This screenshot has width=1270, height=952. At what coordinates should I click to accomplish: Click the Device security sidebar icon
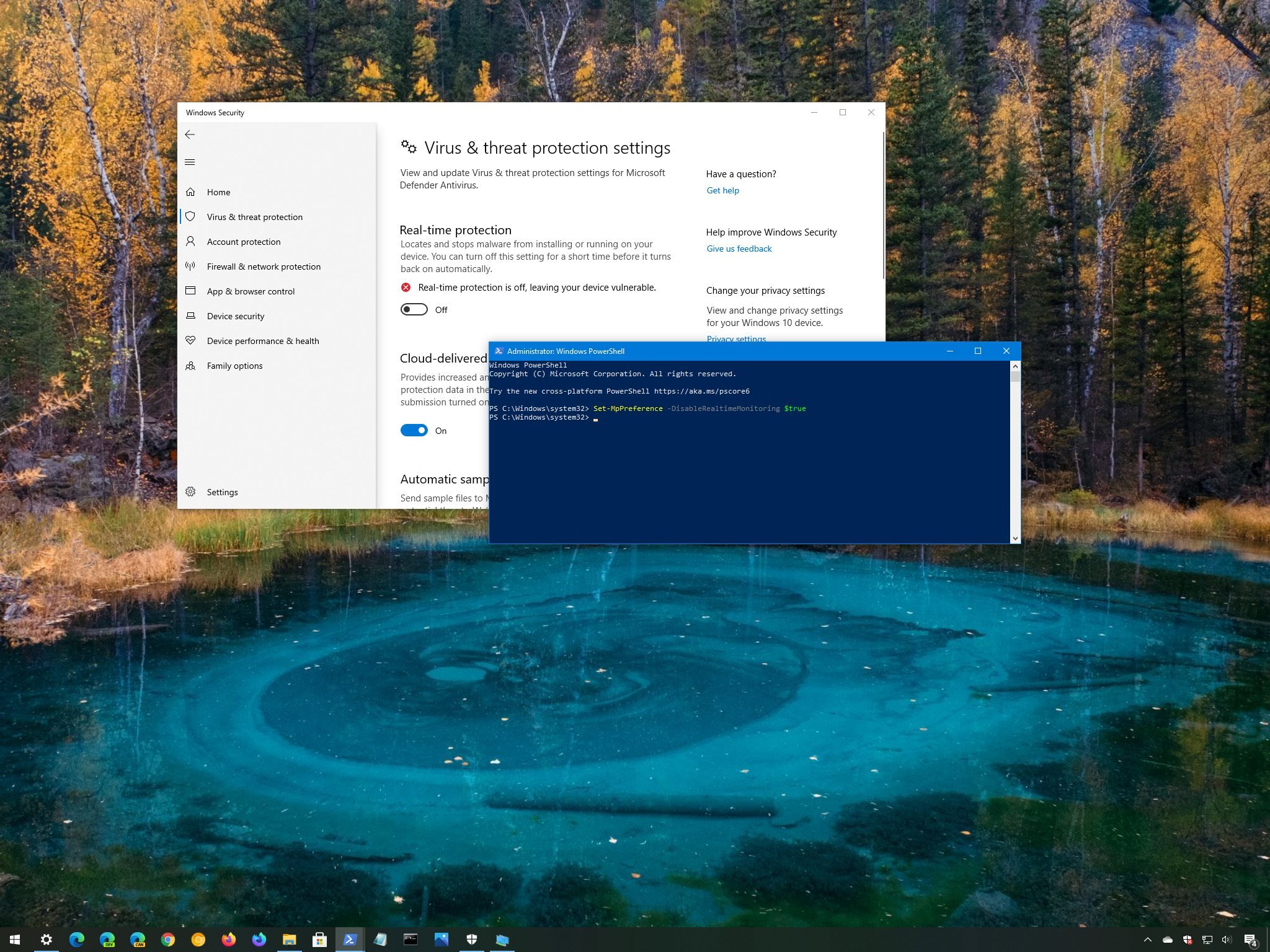[x=192, y=316]
